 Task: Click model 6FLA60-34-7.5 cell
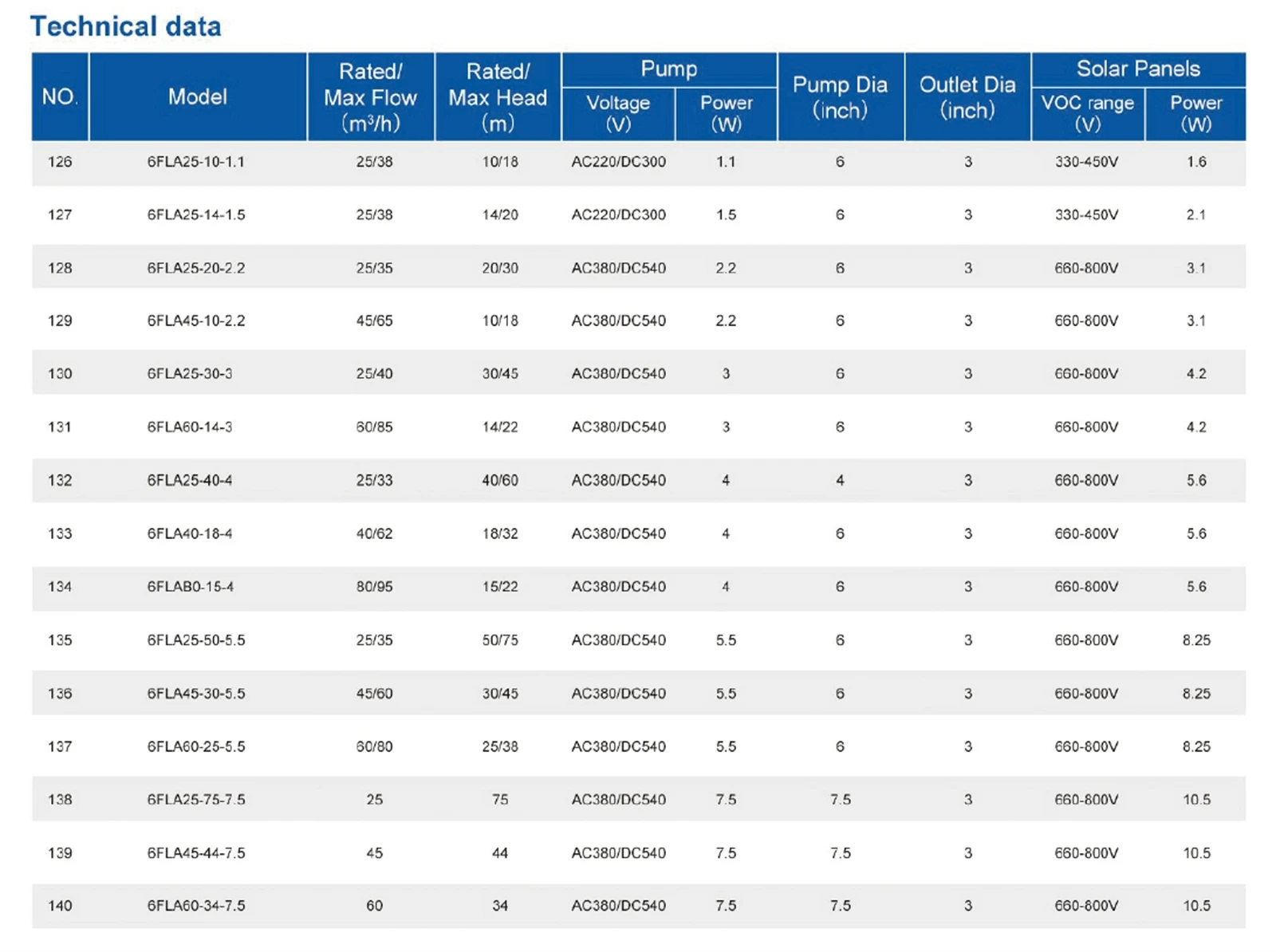(196, 906)
